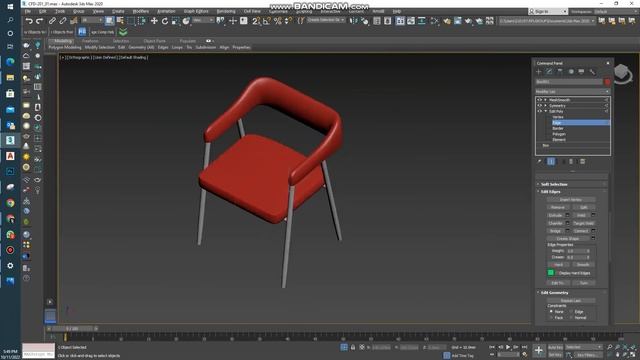
Task: Select the Select and Link tool
Action: [x=52, y=21]
